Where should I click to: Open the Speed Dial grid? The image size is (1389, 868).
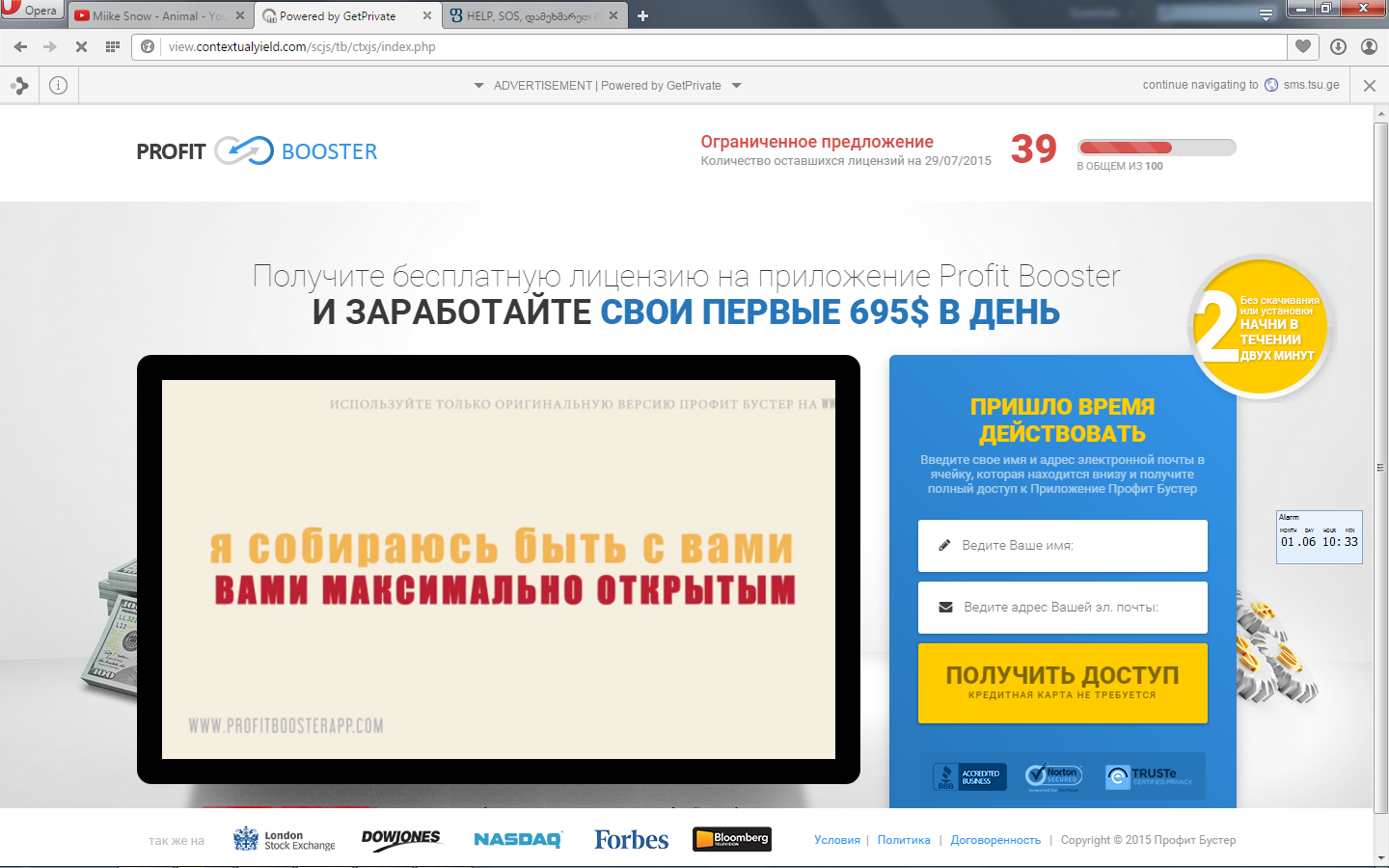click(113, 46)
